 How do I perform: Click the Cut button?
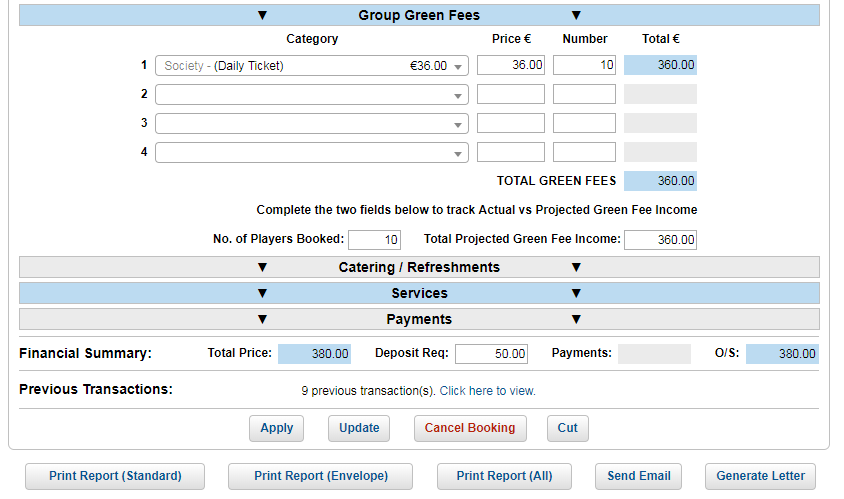coord(568,428)
